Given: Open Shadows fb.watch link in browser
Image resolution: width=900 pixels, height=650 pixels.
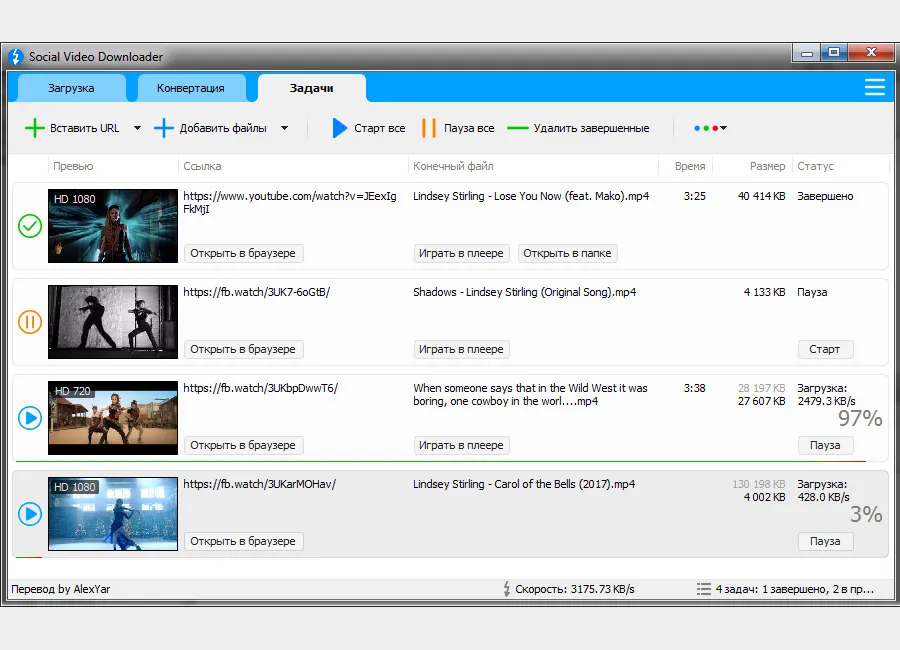Looking at the screenshot, I should tap(243, 349).
